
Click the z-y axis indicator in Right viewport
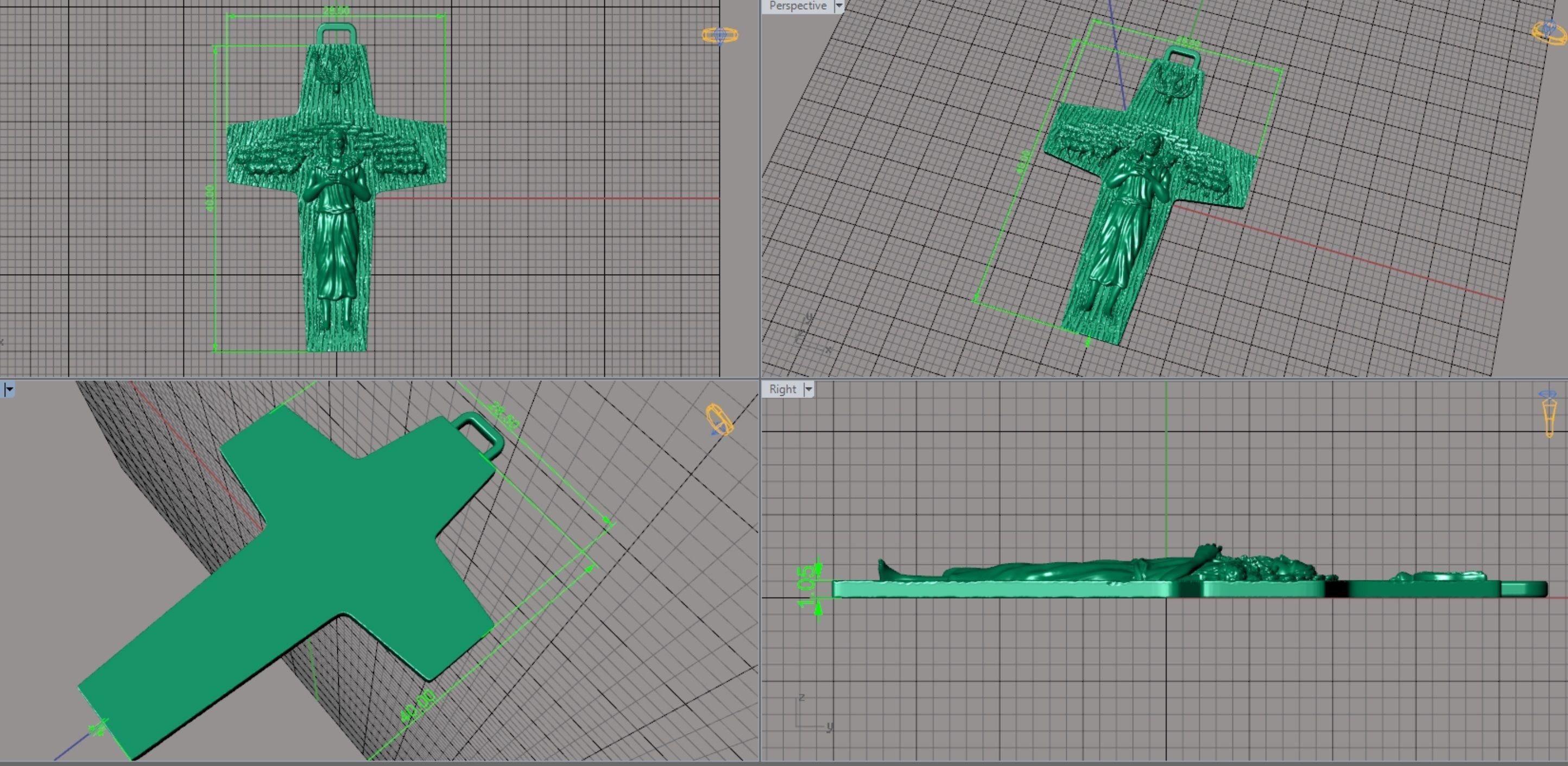(x=814, y=712)
